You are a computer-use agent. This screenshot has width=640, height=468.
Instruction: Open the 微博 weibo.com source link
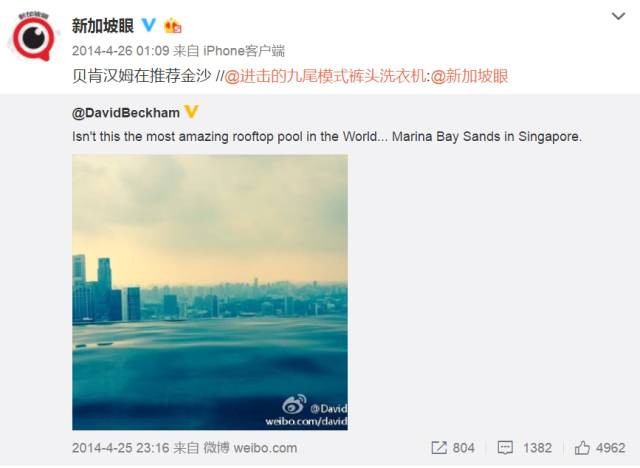tap(250, 448)
